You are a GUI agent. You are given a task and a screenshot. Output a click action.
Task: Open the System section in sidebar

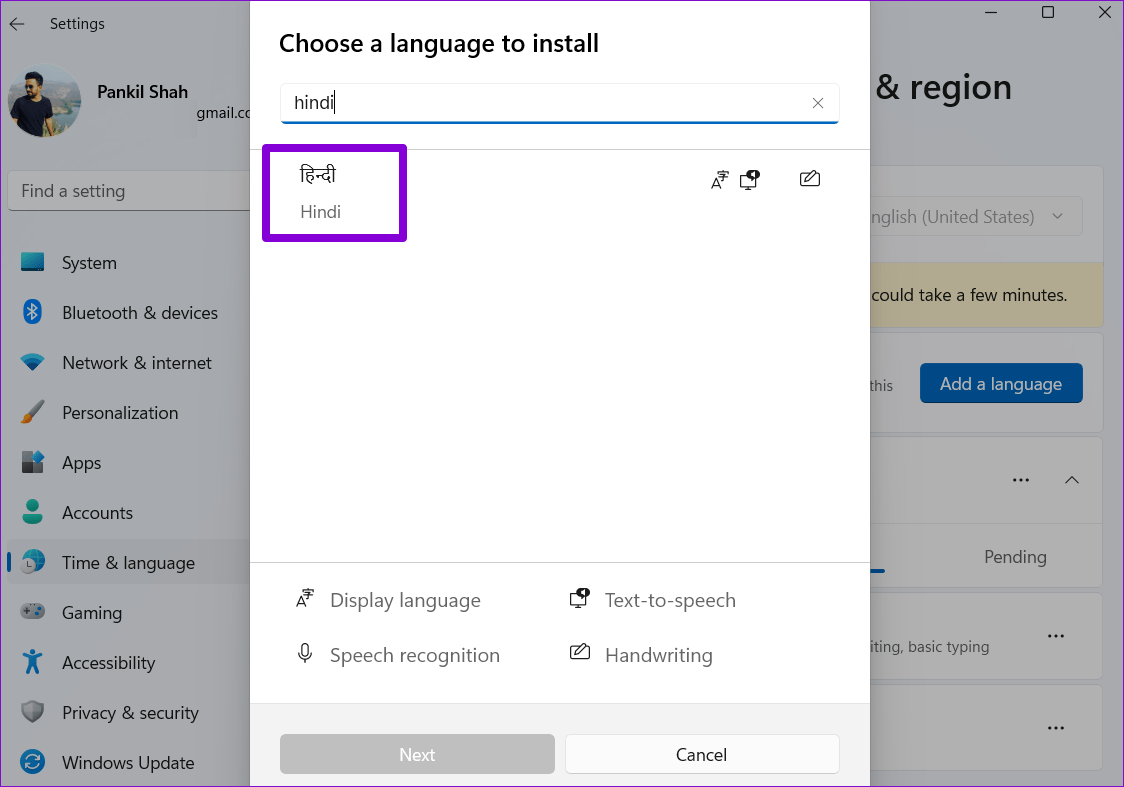click(89, 262)
